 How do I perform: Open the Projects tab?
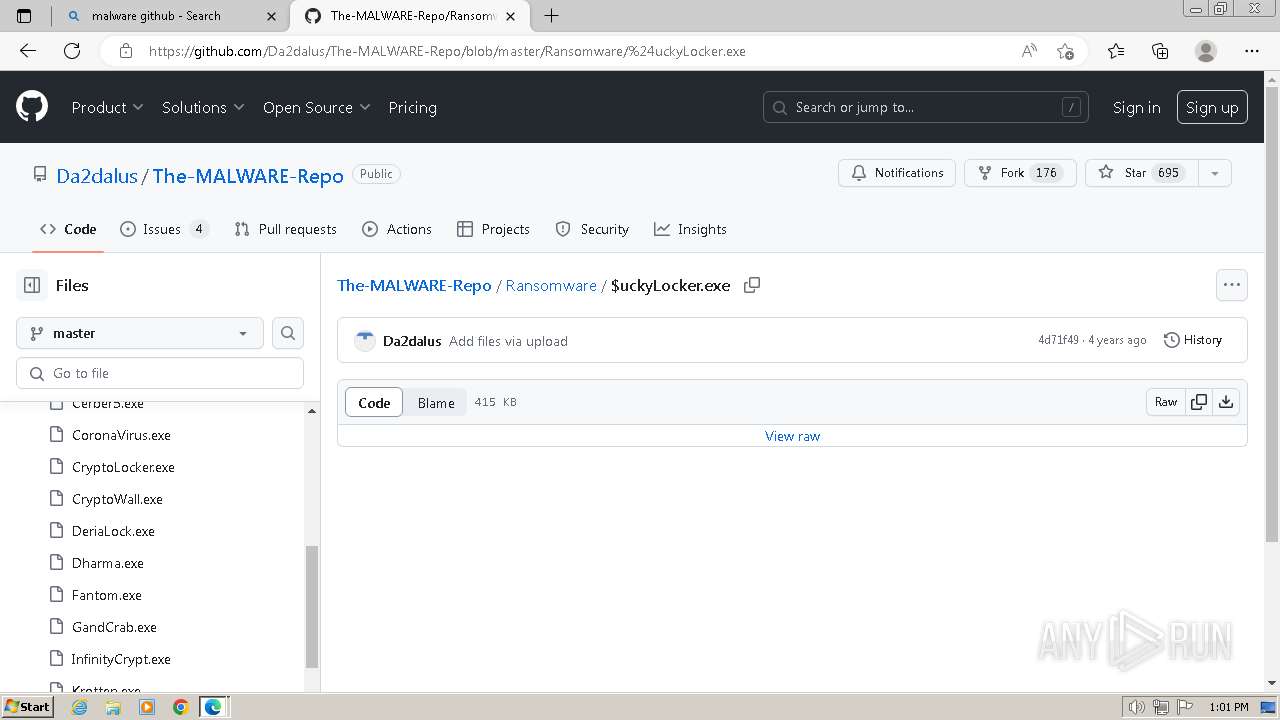click(493, 229)
